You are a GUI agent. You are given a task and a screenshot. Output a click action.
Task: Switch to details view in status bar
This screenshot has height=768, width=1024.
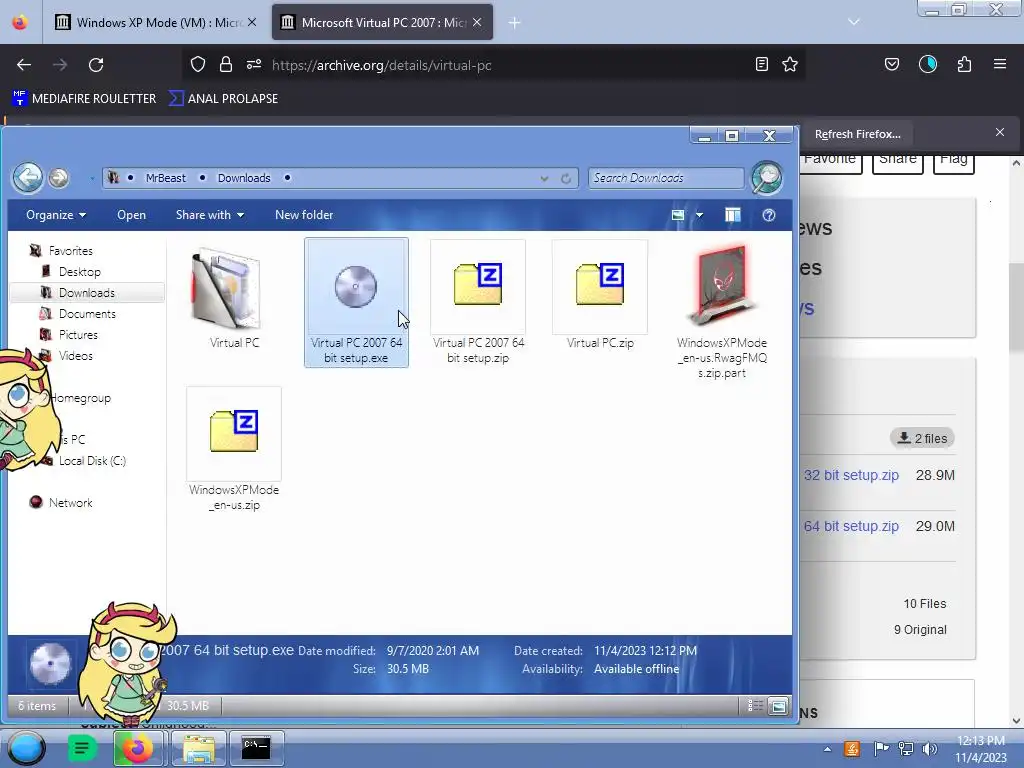point(755,705)
